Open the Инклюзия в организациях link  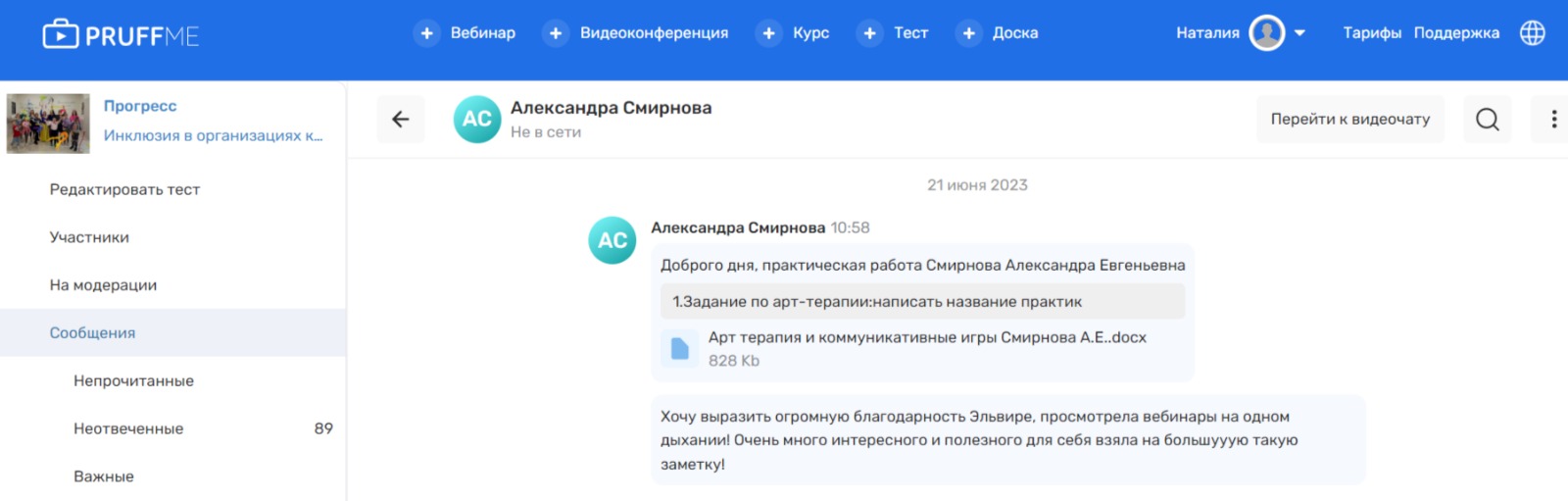click(x=213, y=135)
